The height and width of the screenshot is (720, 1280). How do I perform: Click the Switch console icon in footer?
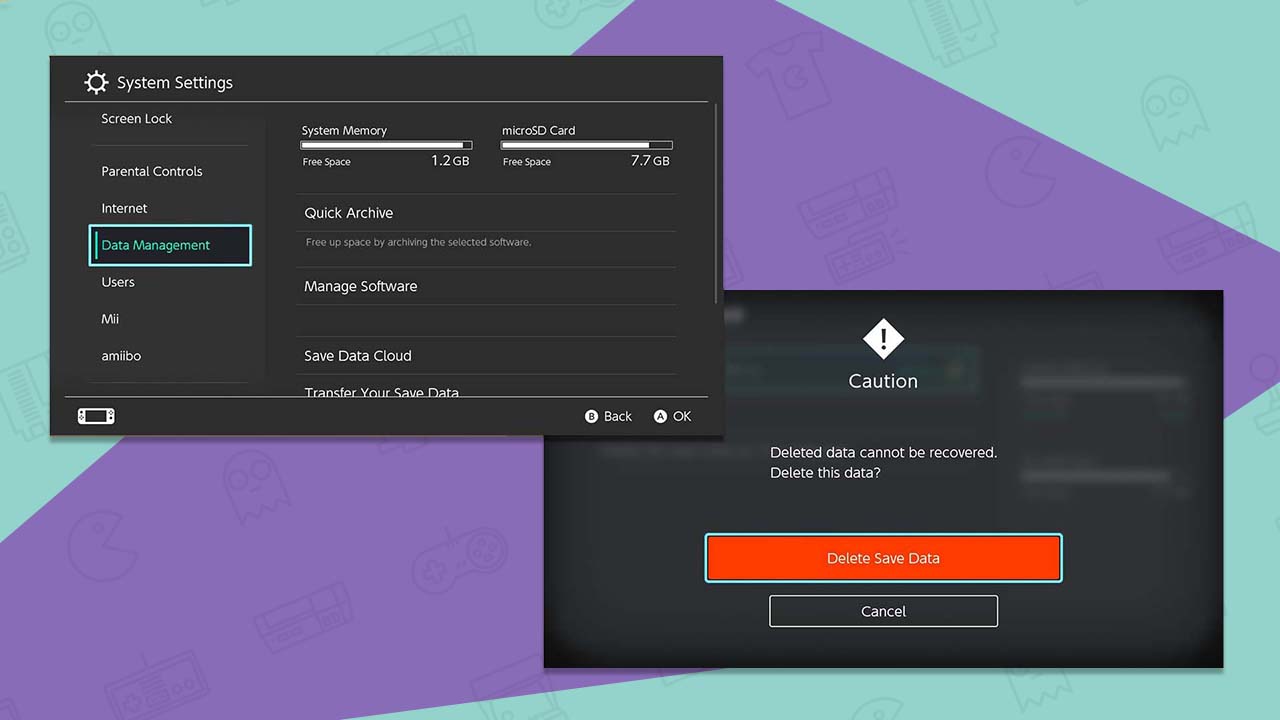[x=96, y=416]
